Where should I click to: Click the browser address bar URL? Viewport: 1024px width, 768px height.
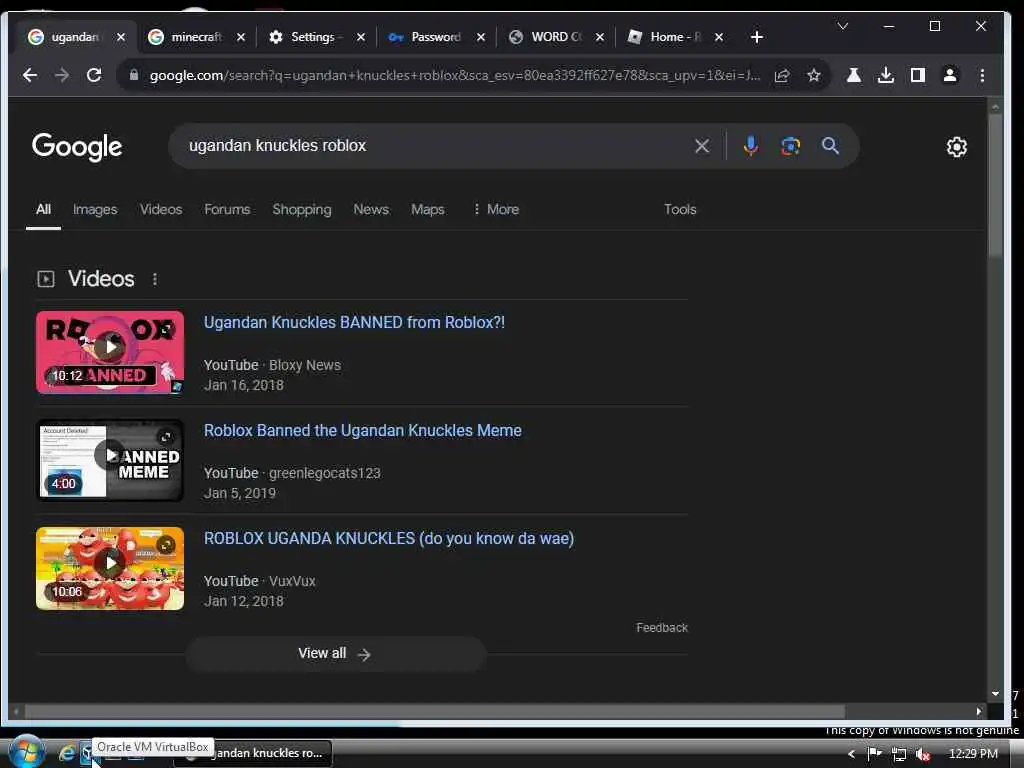[x=455, y=76]
